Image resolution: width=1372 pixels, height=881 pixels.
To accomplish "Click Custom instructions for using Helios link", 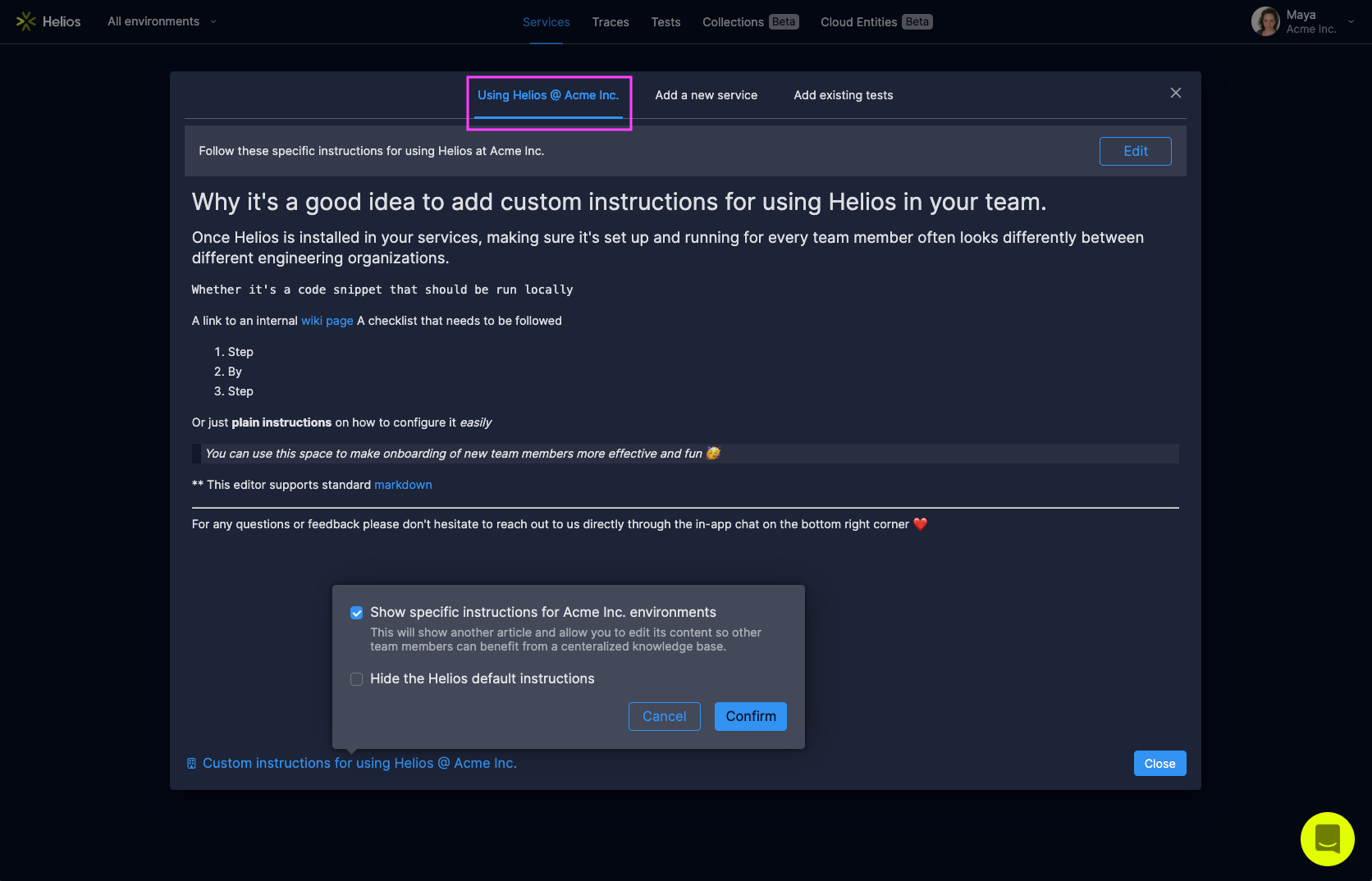I will pyautogui.click(x=359, y=763).
